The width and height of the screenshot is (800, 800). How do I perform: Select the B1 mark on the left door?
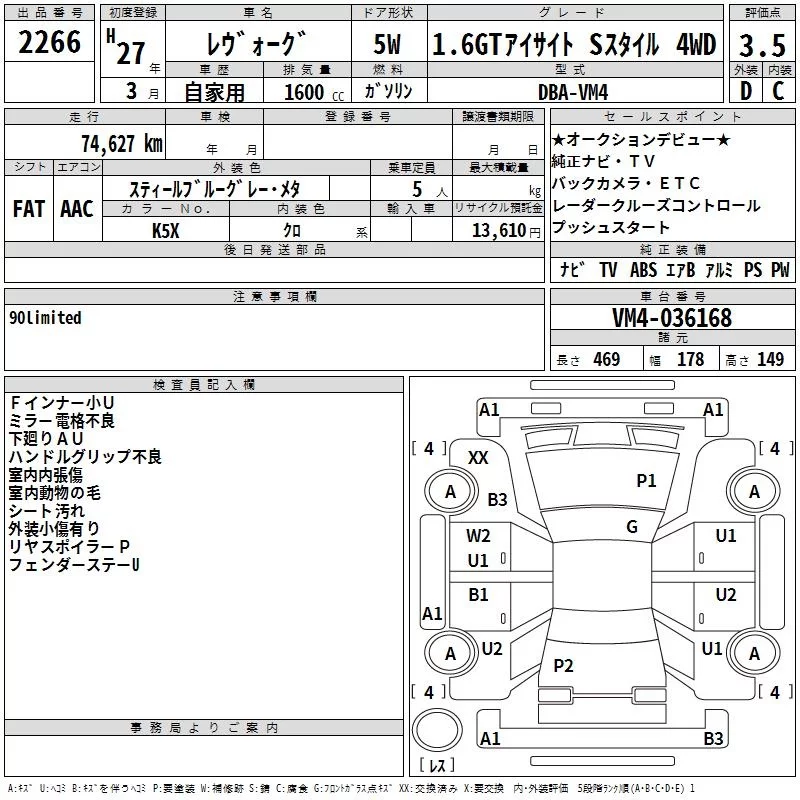[479, 595]
